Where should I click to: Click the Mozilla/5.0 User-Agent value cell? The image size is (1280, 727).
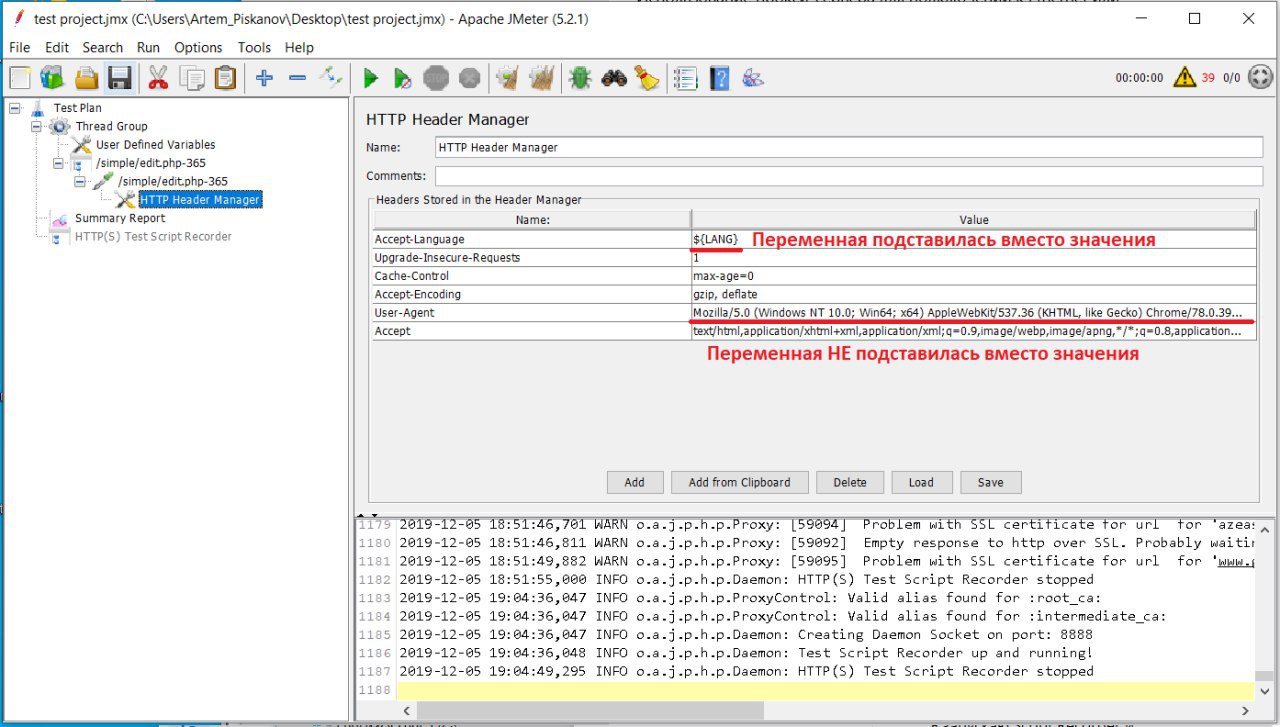[x=973, y=313]
